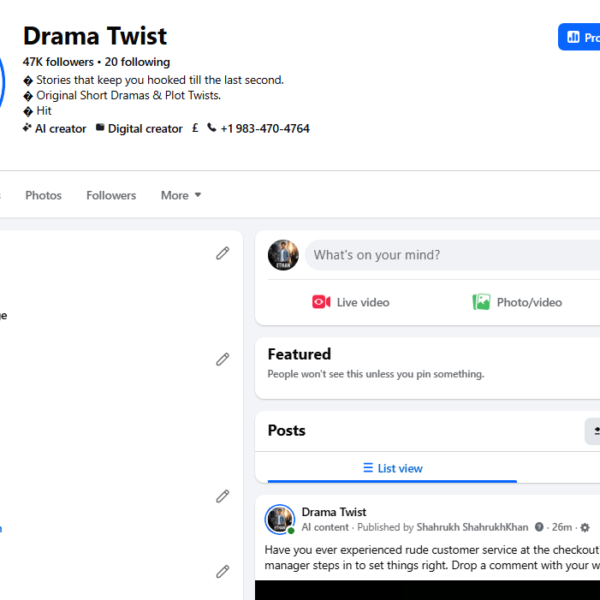Switch to the Followers tab

click(x=111, y=195)
